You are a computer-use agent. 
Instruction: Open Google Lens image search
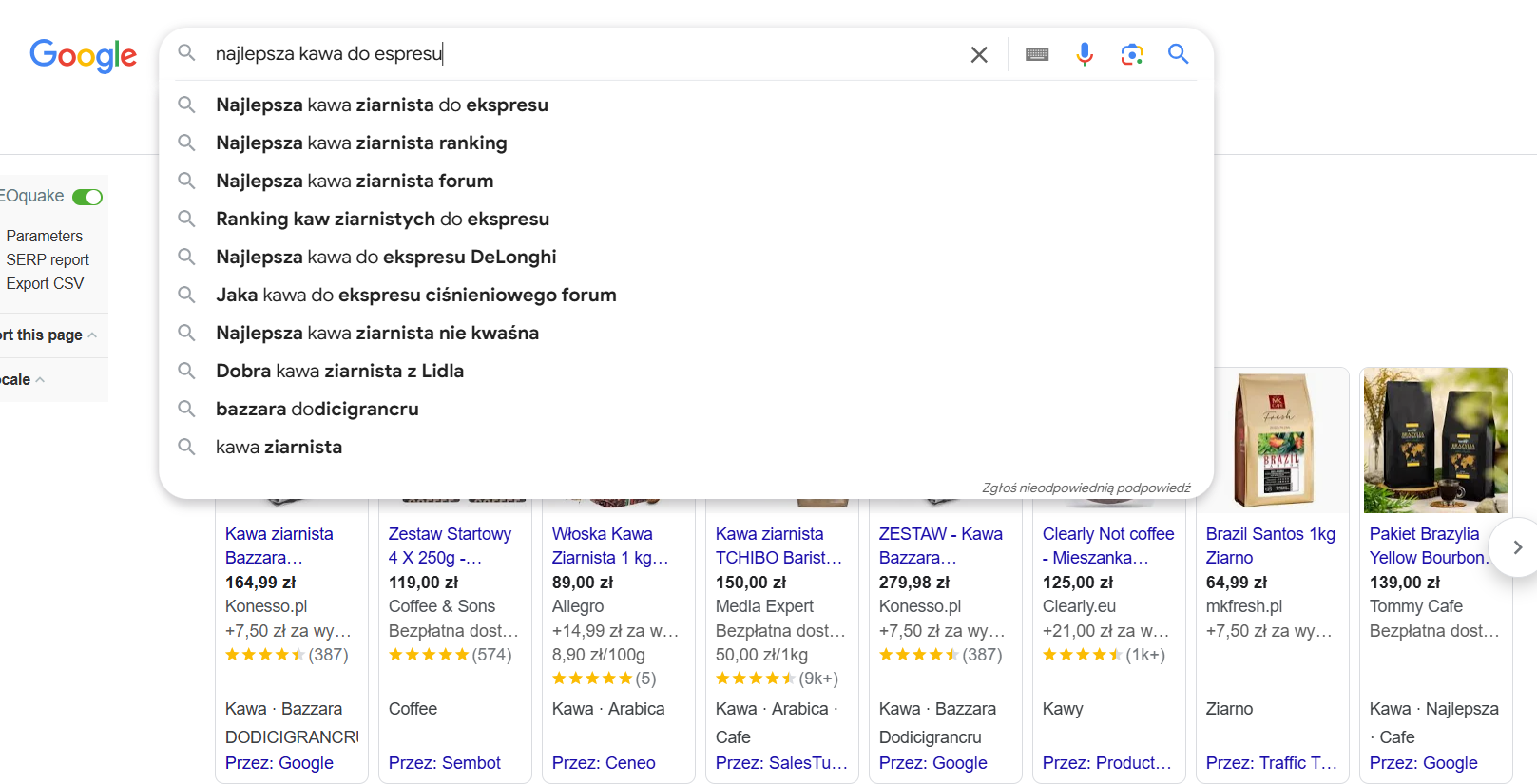[1131, 54]
